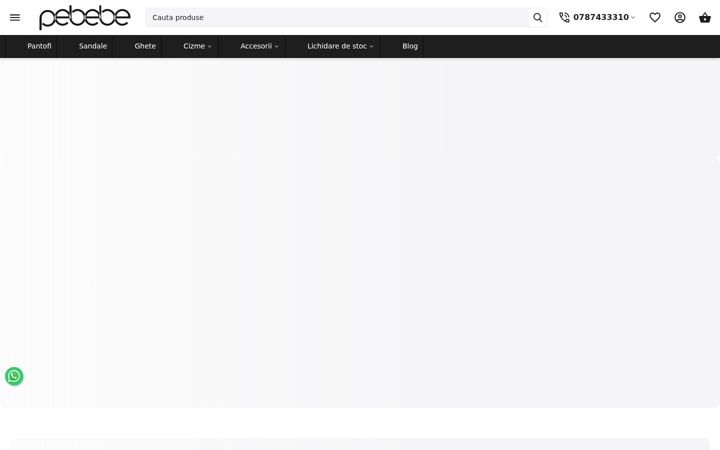Open the Sandale category
Screen dimensions: 720x450
coord(93,46)
